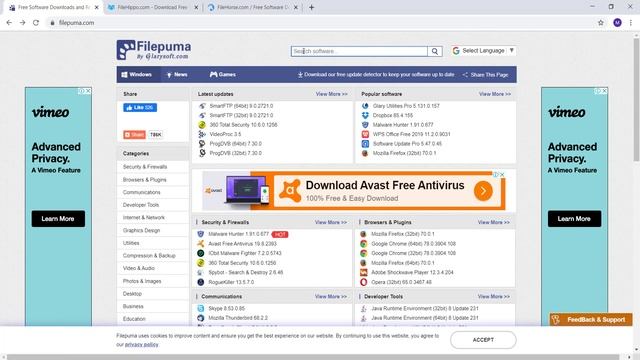Click the Facebook Like button
Viewport: 640px width, 360px height.
tap(140, 107)
